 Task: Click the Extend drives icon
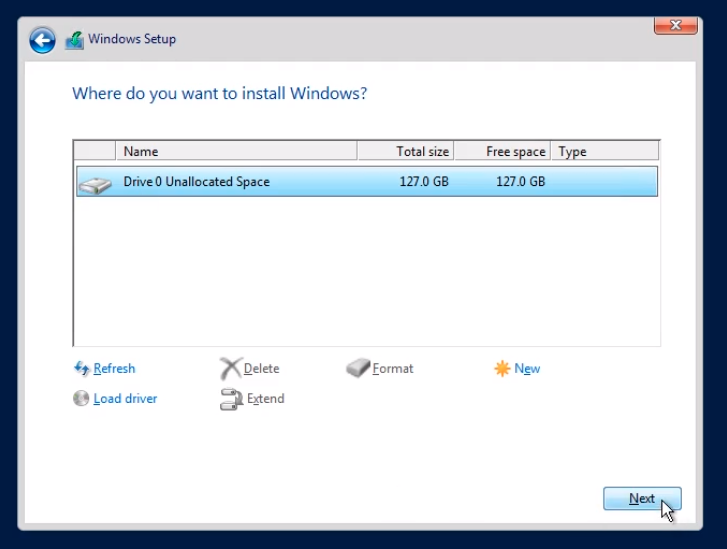point(231,399)
